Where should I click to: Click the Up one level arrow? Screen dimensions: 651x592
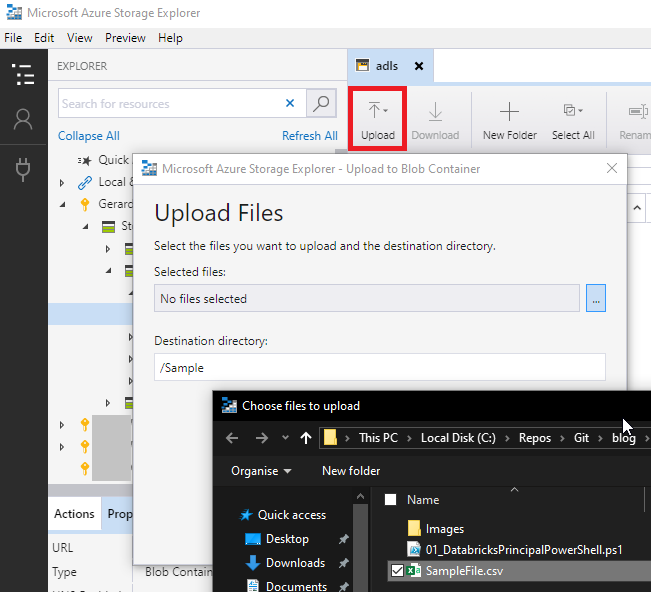click(x=306, y=438)
